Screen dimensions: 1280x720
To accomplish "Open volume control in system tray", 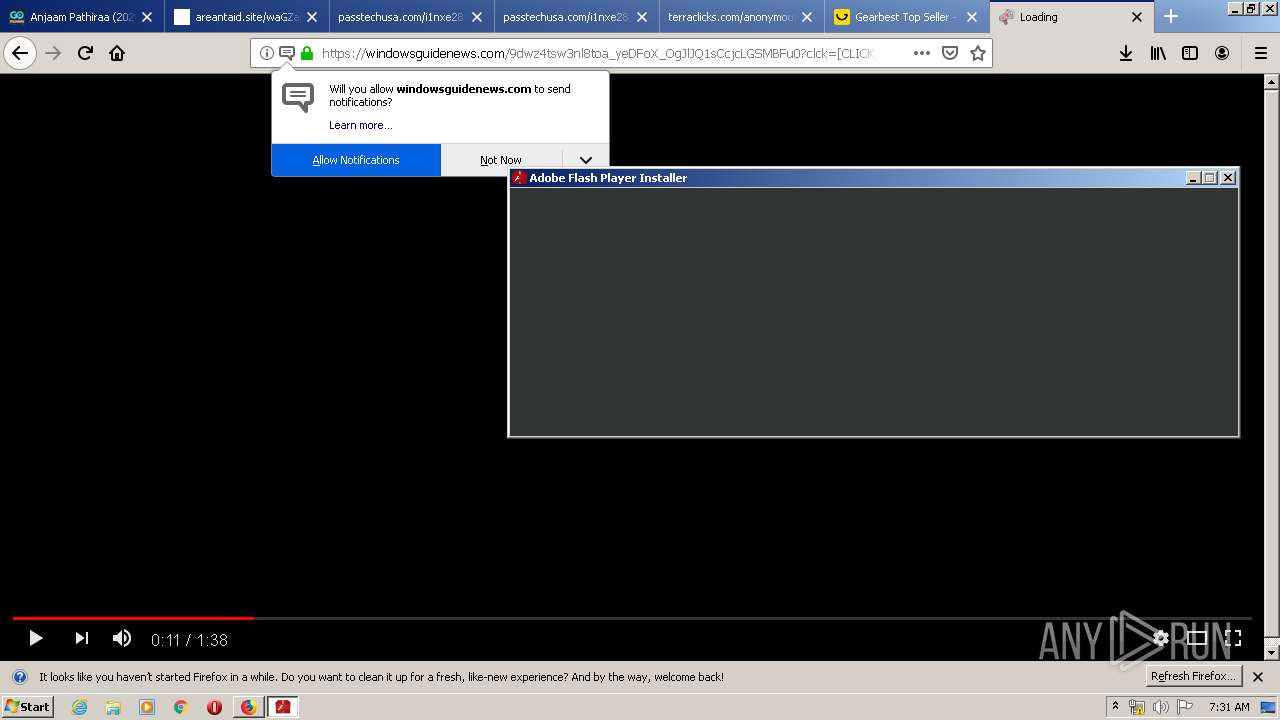I will pyautogui.click(x=1160, y=707).
